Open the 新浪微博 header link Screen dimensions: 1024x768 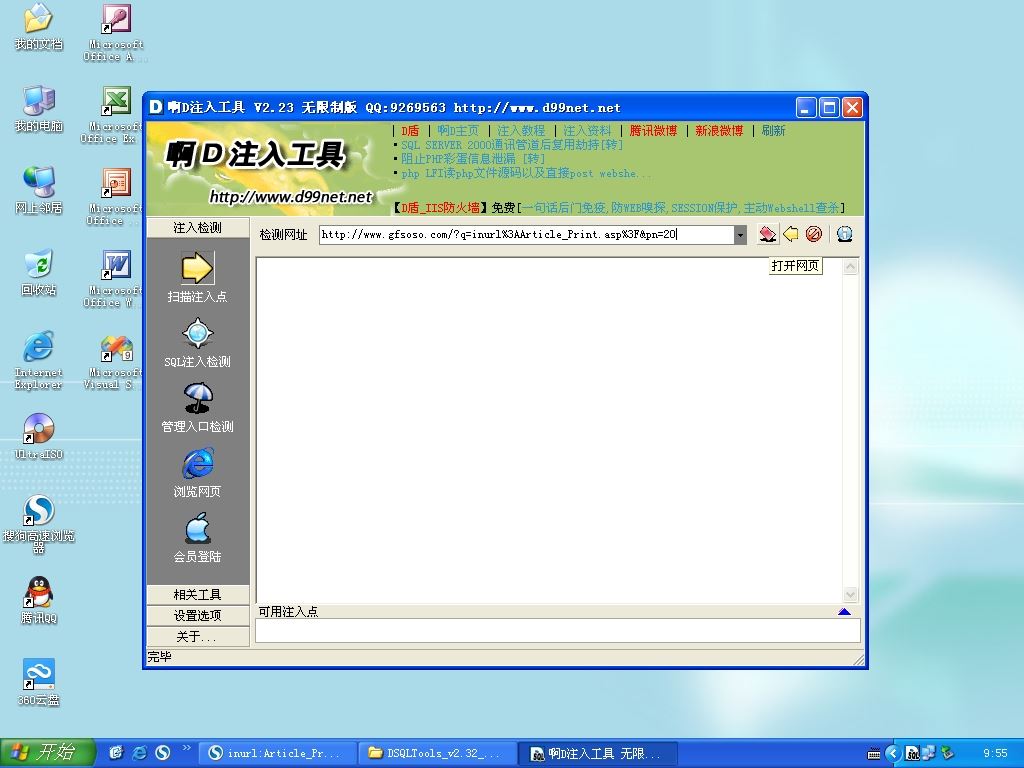719,131
